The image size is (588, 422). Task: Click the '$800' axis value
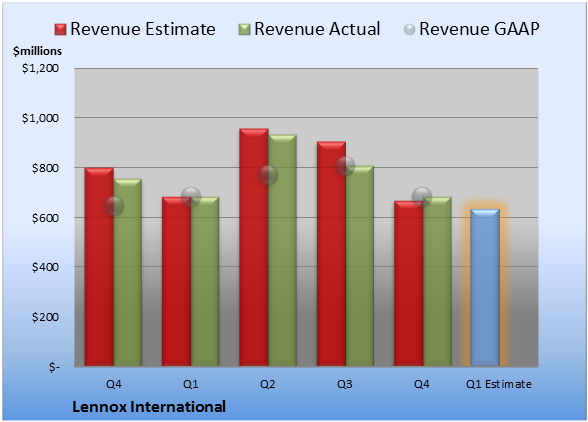tap(45, 168)
